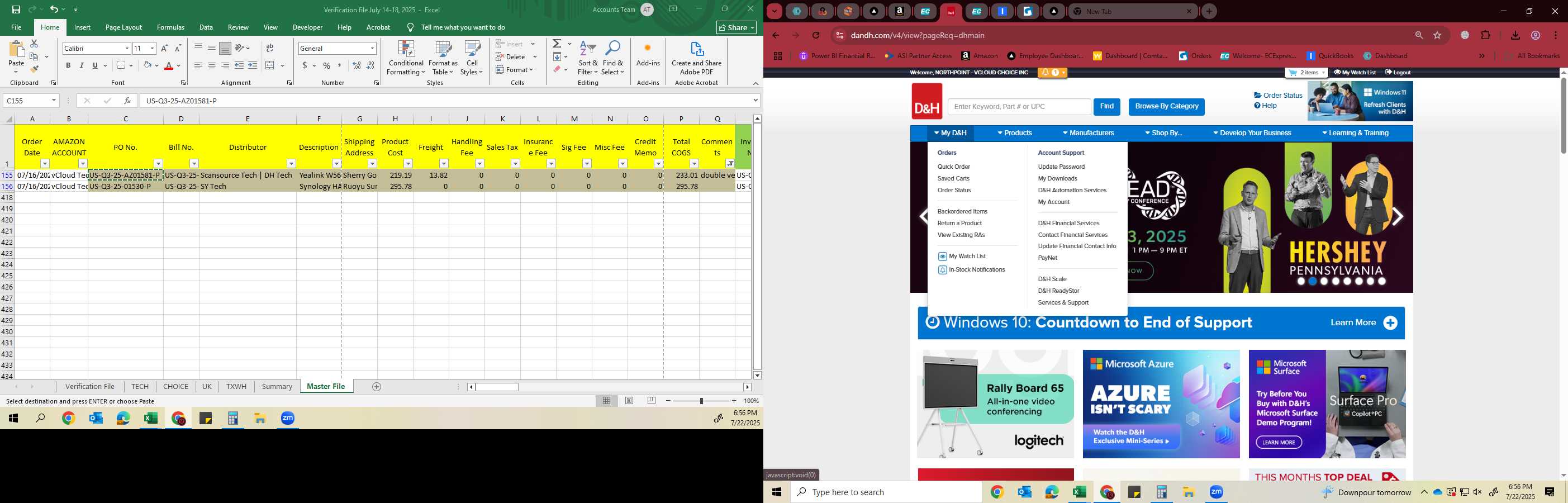Click the Comma Style icon
This screenshot has width=1568, height=503.
pos(340,65)
